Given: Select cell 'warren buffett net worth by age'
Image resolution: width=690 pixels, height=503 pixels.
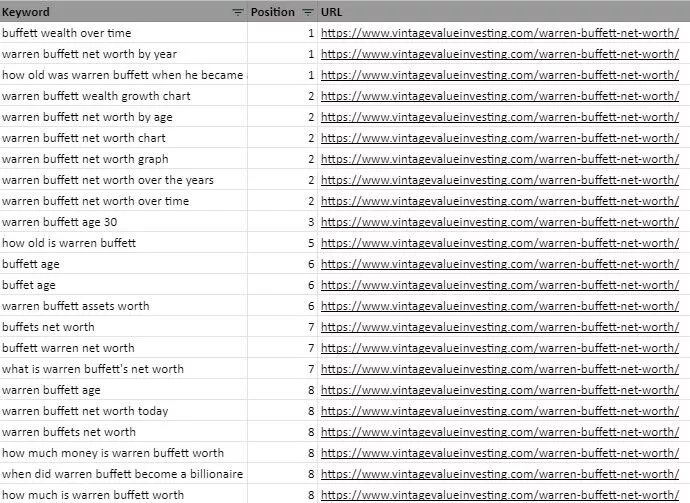Looking at the screenshot, I should coord(124,117).
